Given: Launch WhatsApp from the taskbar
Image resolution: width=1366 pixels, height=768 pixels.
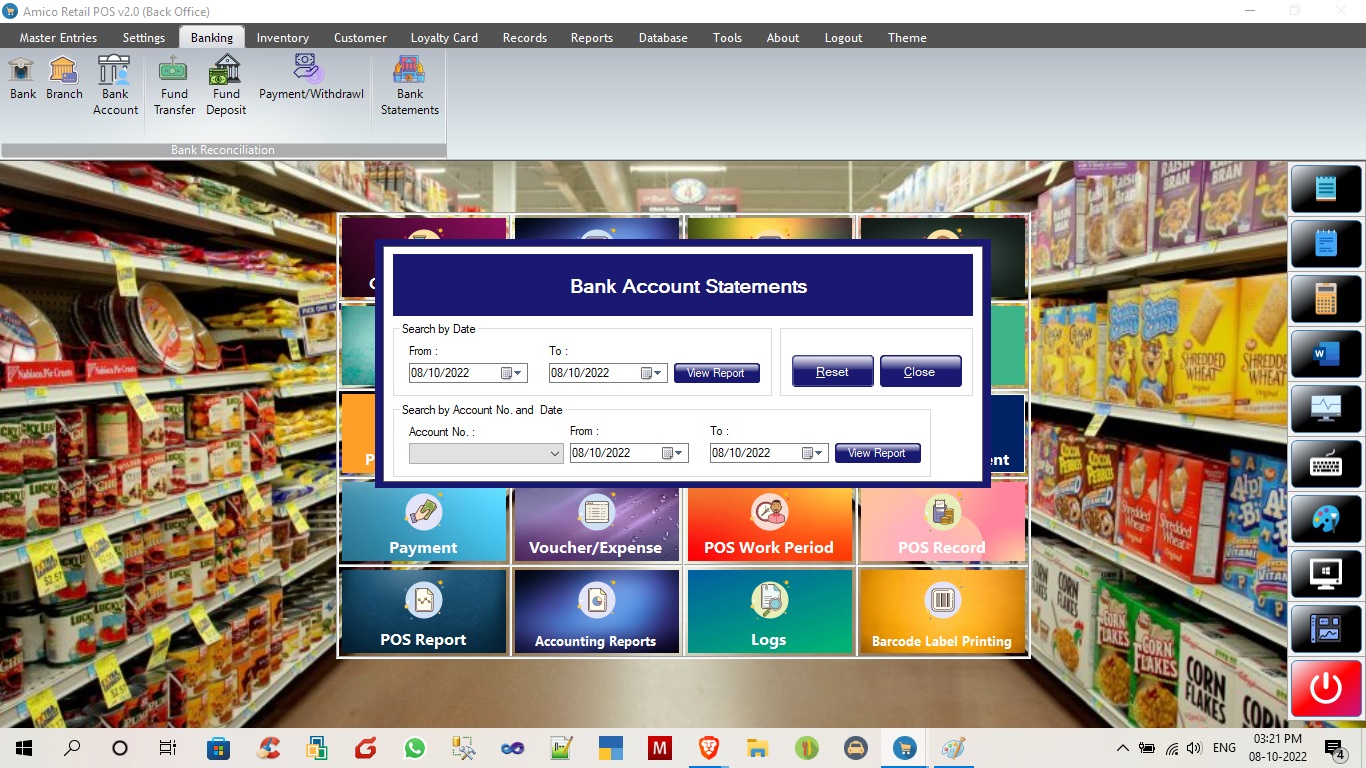Looking at the screenshot, I should point(414,748).
